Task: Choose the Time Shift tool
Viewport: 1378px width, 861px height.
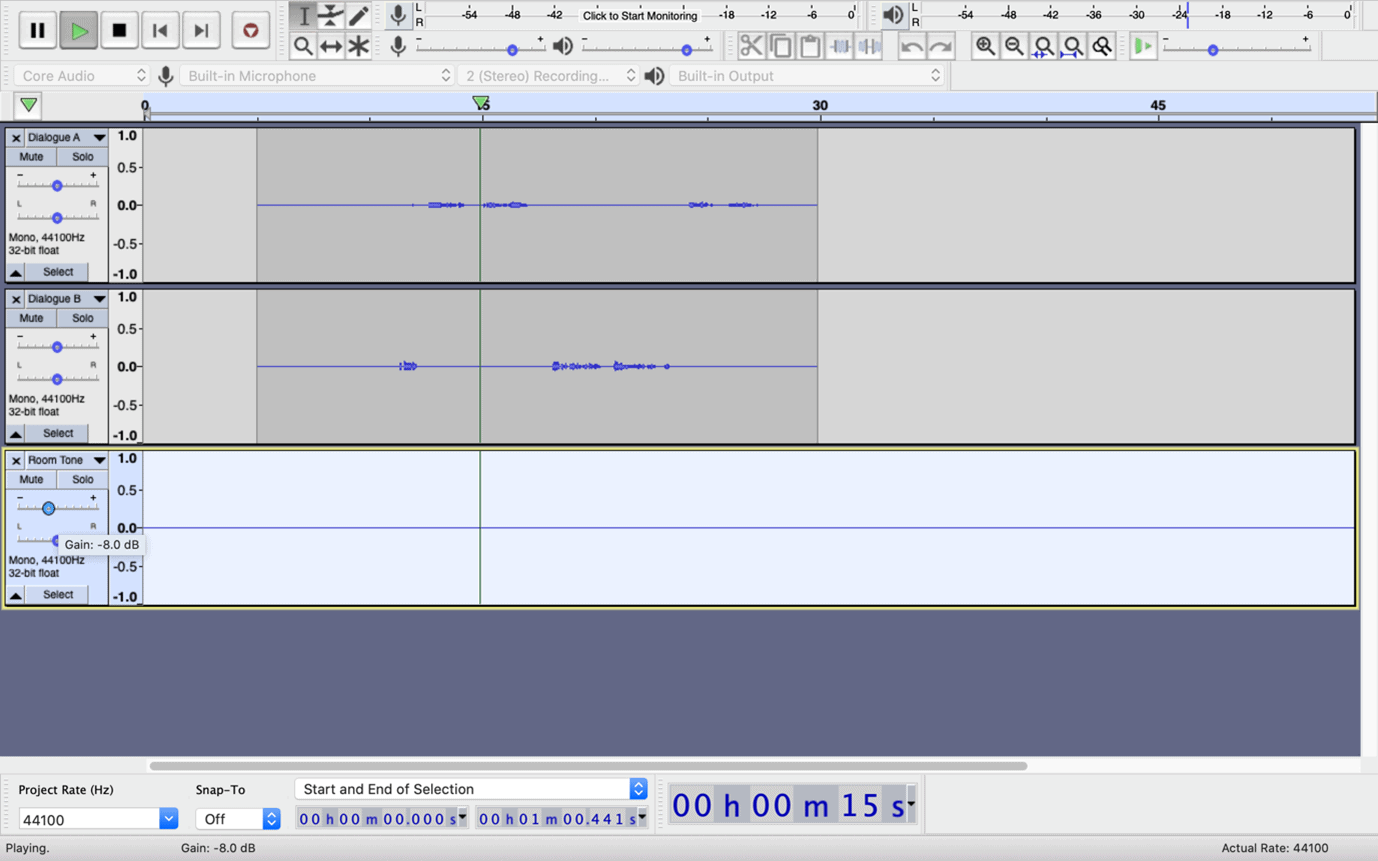Action: point(331,46)
